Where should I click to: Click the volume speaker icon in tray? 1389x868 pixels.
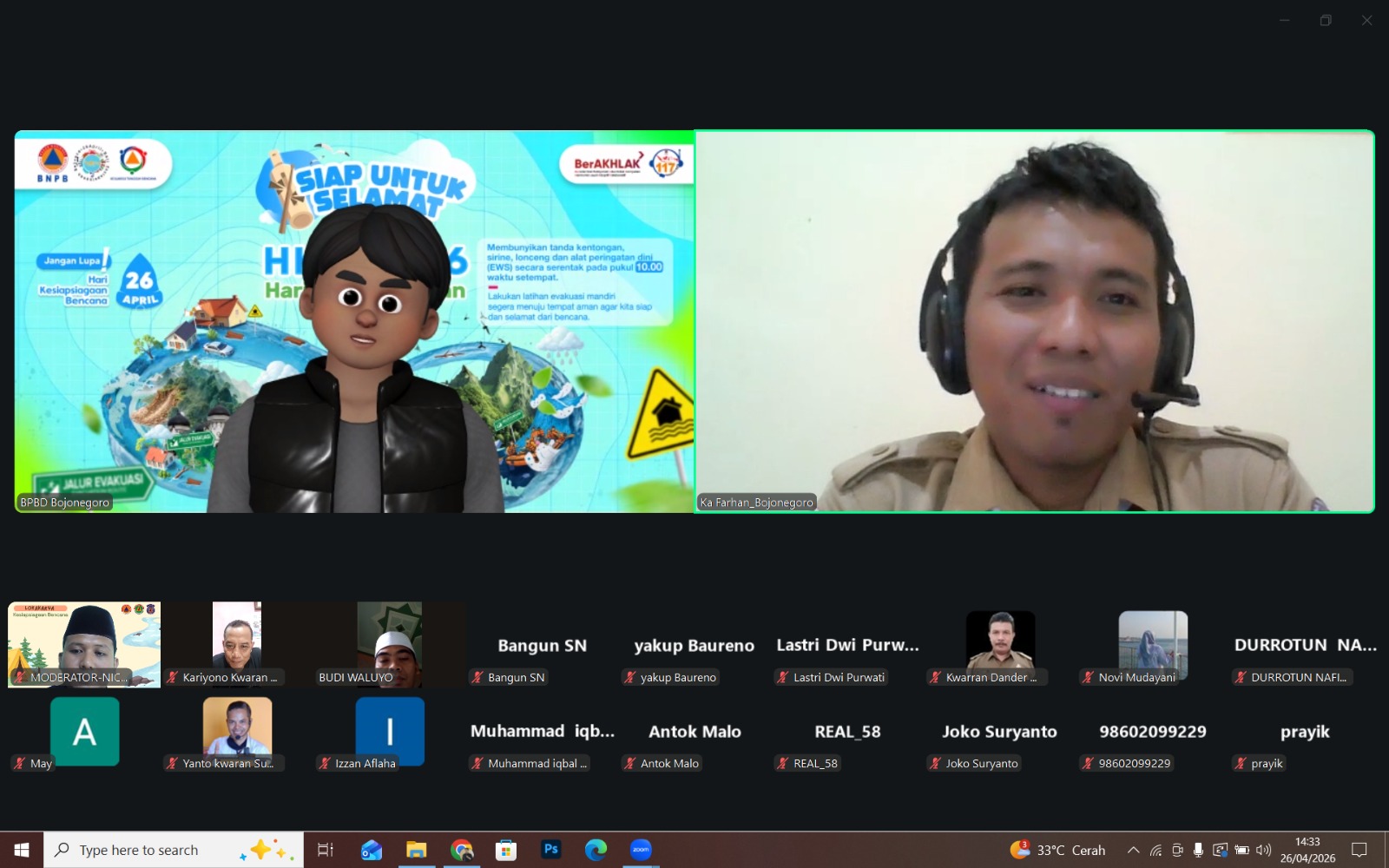point(1263,850)
